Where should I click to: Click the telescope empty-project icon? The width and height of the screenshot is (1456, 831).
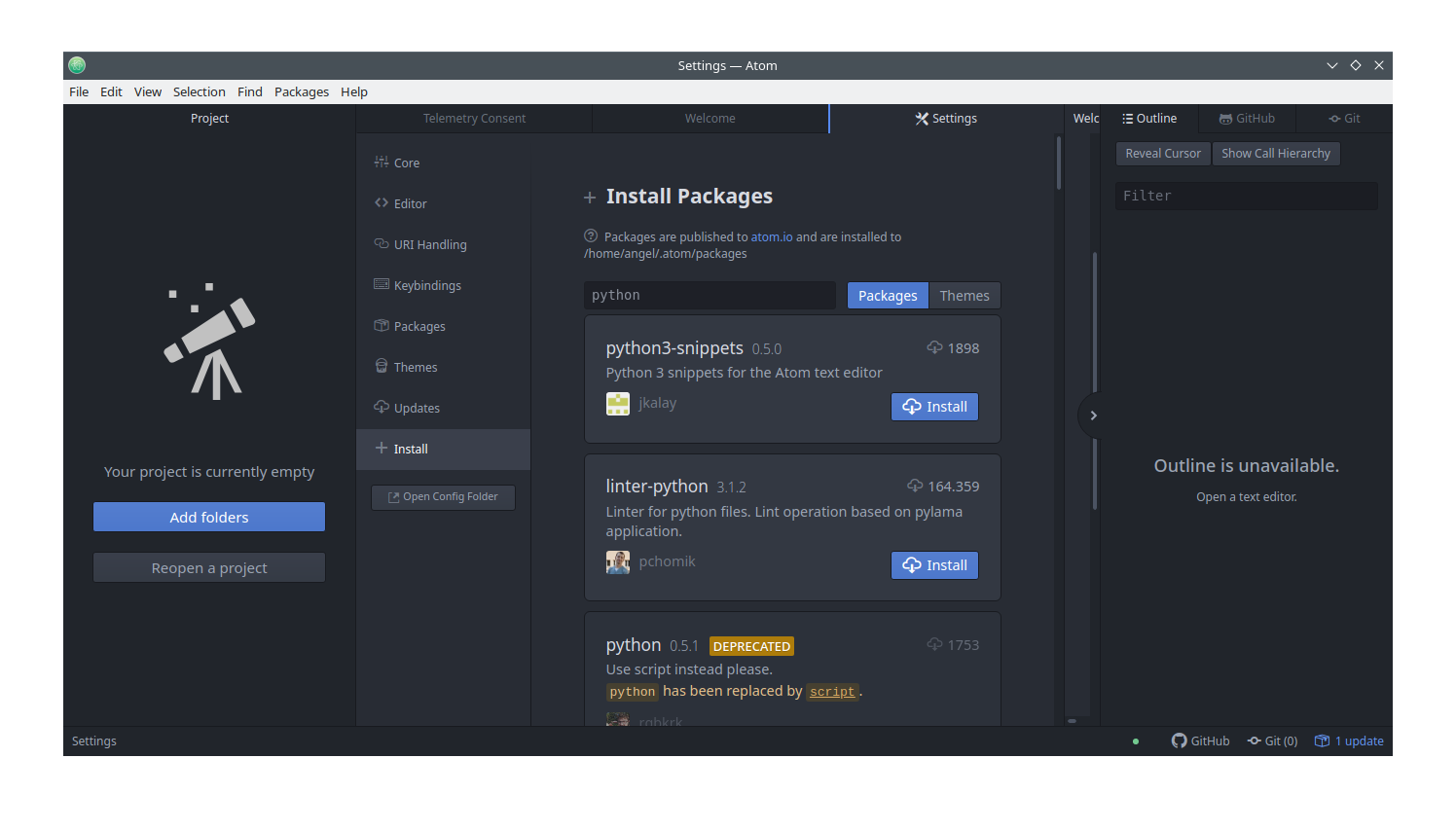click(209, 342)
